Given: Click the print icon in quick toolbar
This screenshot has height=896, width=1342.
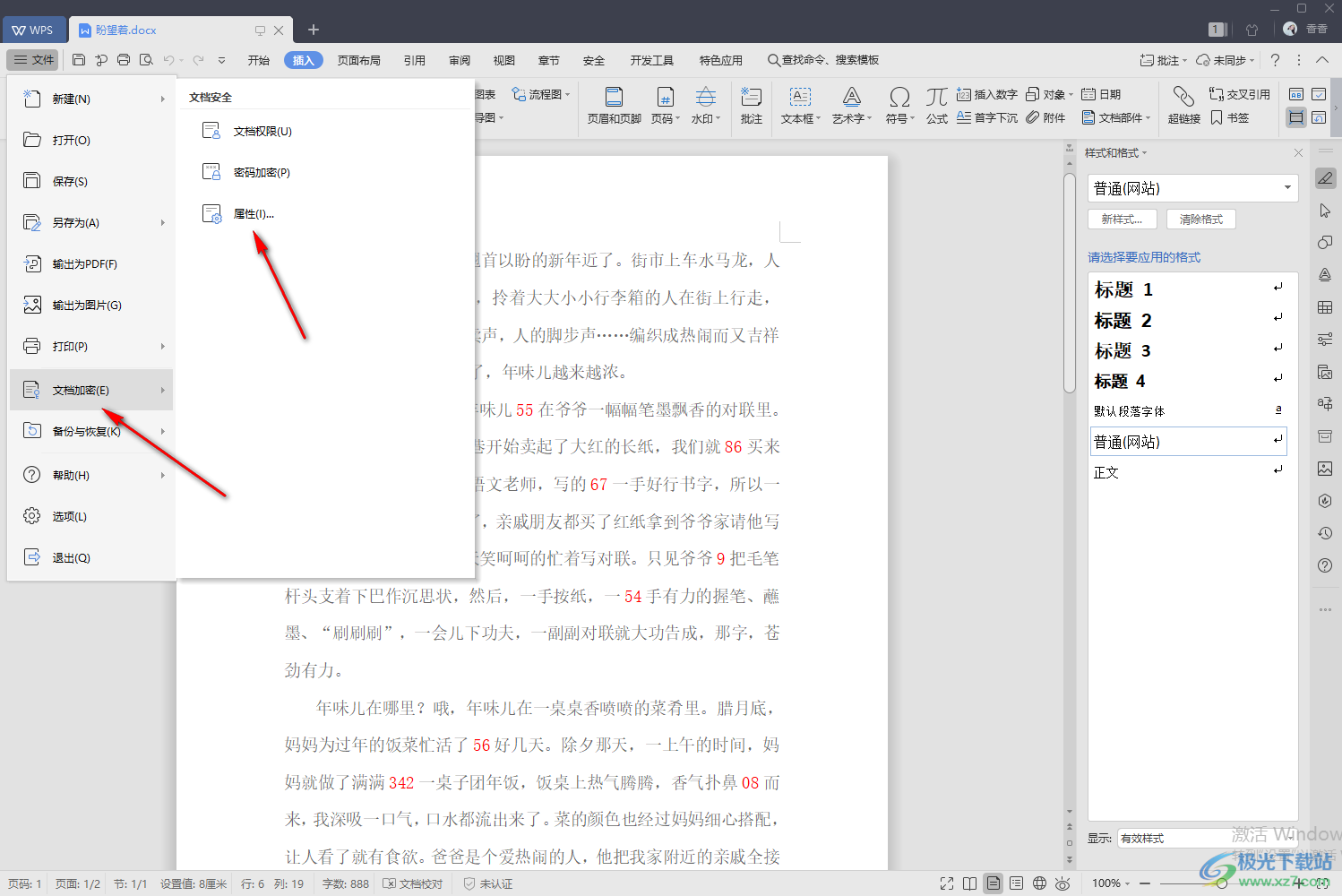Looking at the screenshot, I should point(124,60).
